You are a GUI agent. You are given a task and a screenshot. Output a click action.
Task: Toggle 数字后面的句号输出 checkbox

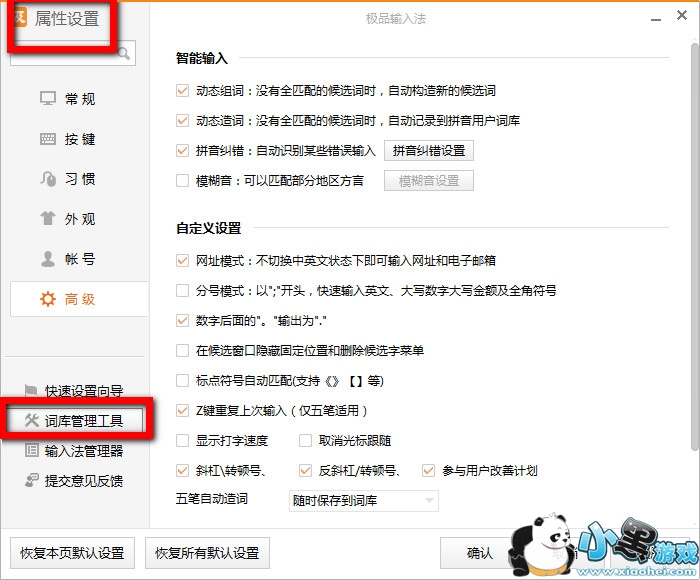pyautogui.click(x=182, y=321)
